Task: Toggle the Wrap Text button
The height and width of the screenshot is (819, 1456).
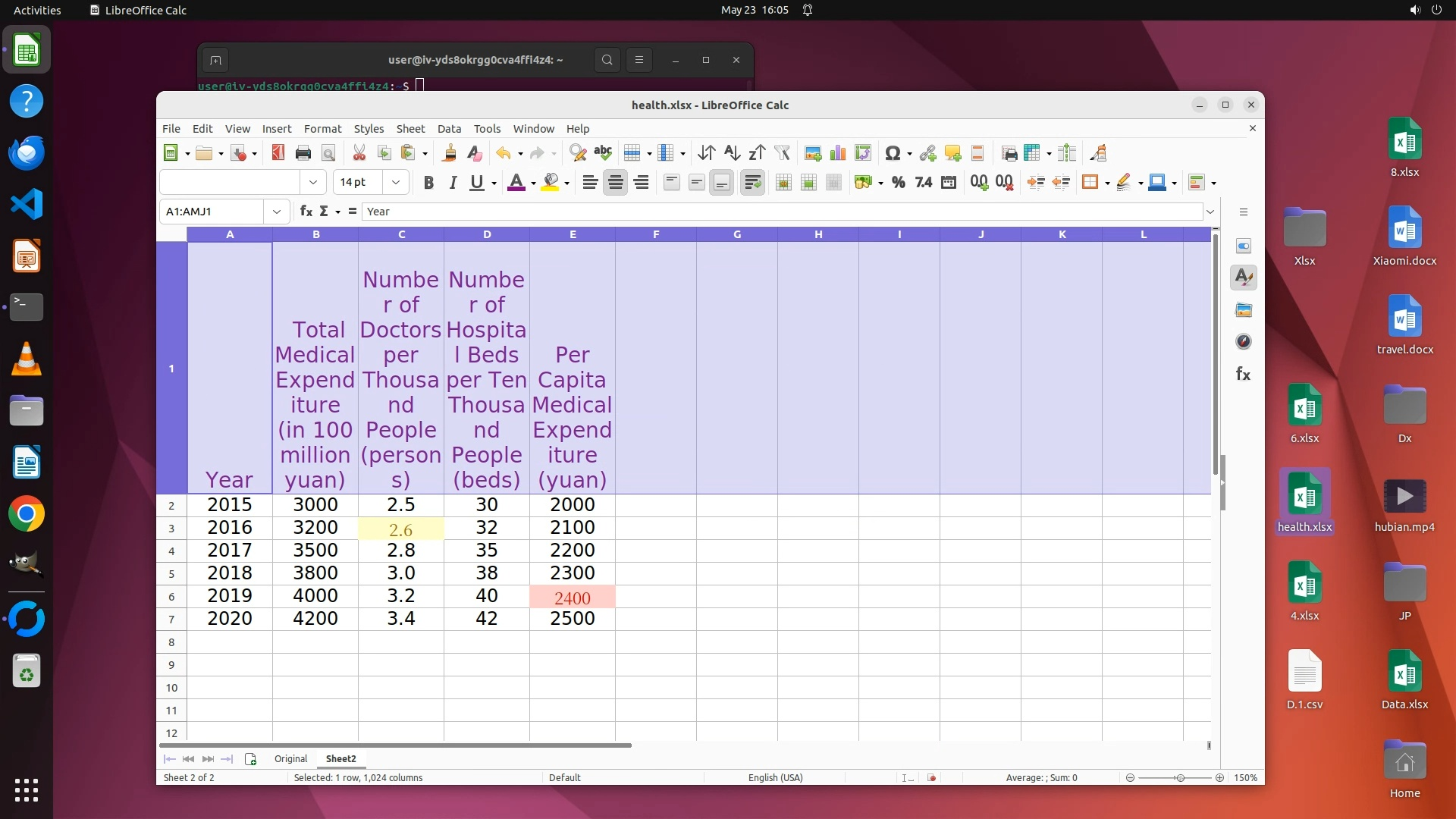Action: tap(752, 183)
